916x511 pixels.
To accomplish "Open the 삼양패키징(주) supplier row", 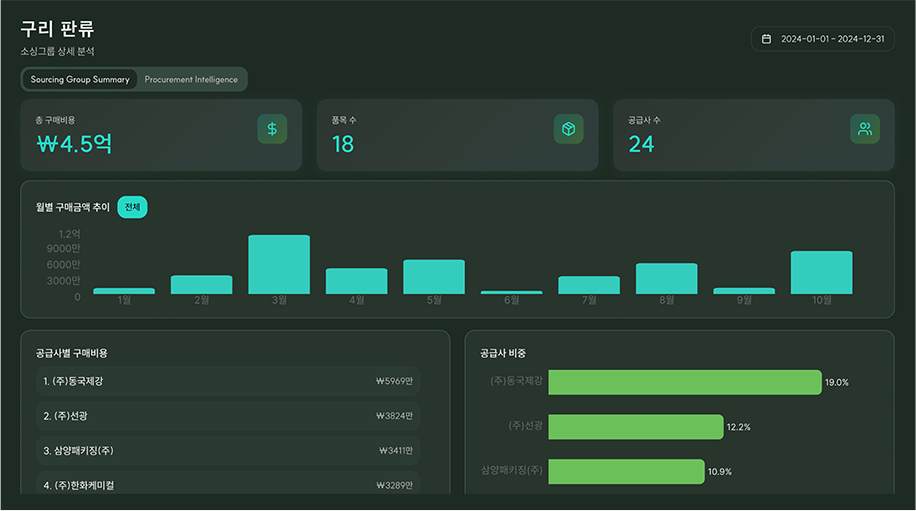I will click(x=228, y=451).
